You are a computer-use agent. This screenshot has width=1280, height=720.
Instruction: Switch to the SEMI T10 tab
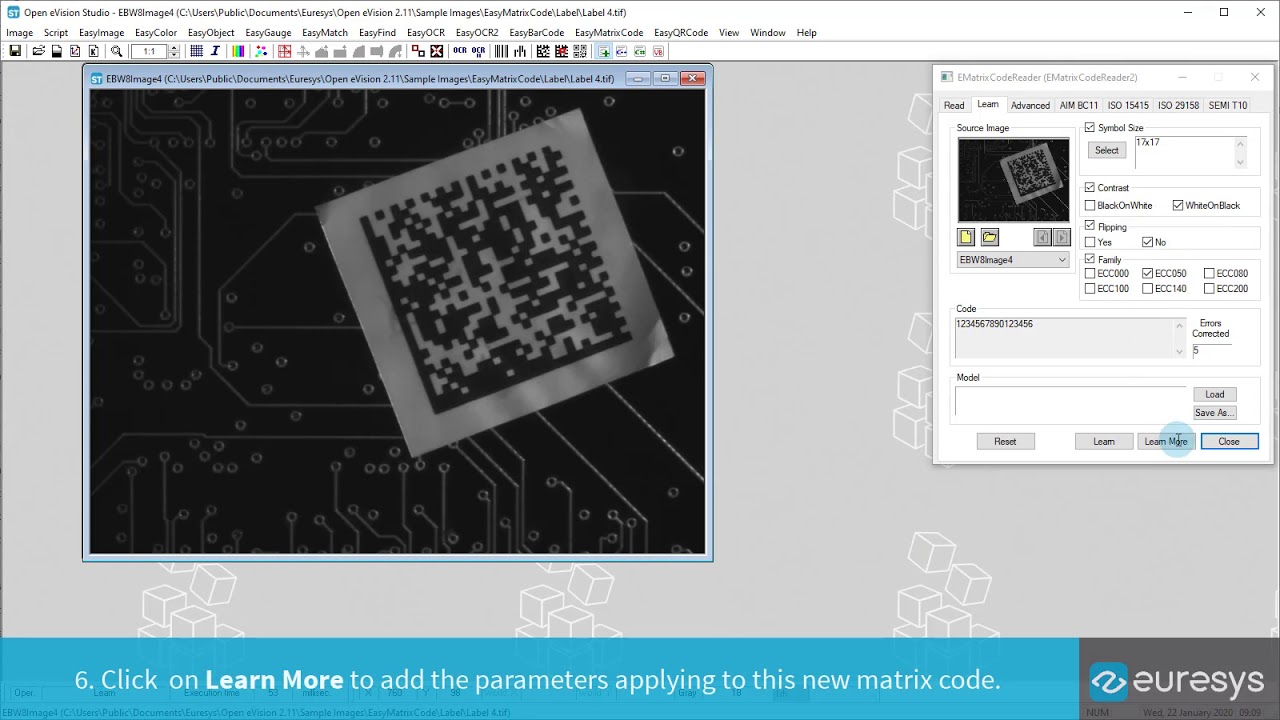point(1228,105)
